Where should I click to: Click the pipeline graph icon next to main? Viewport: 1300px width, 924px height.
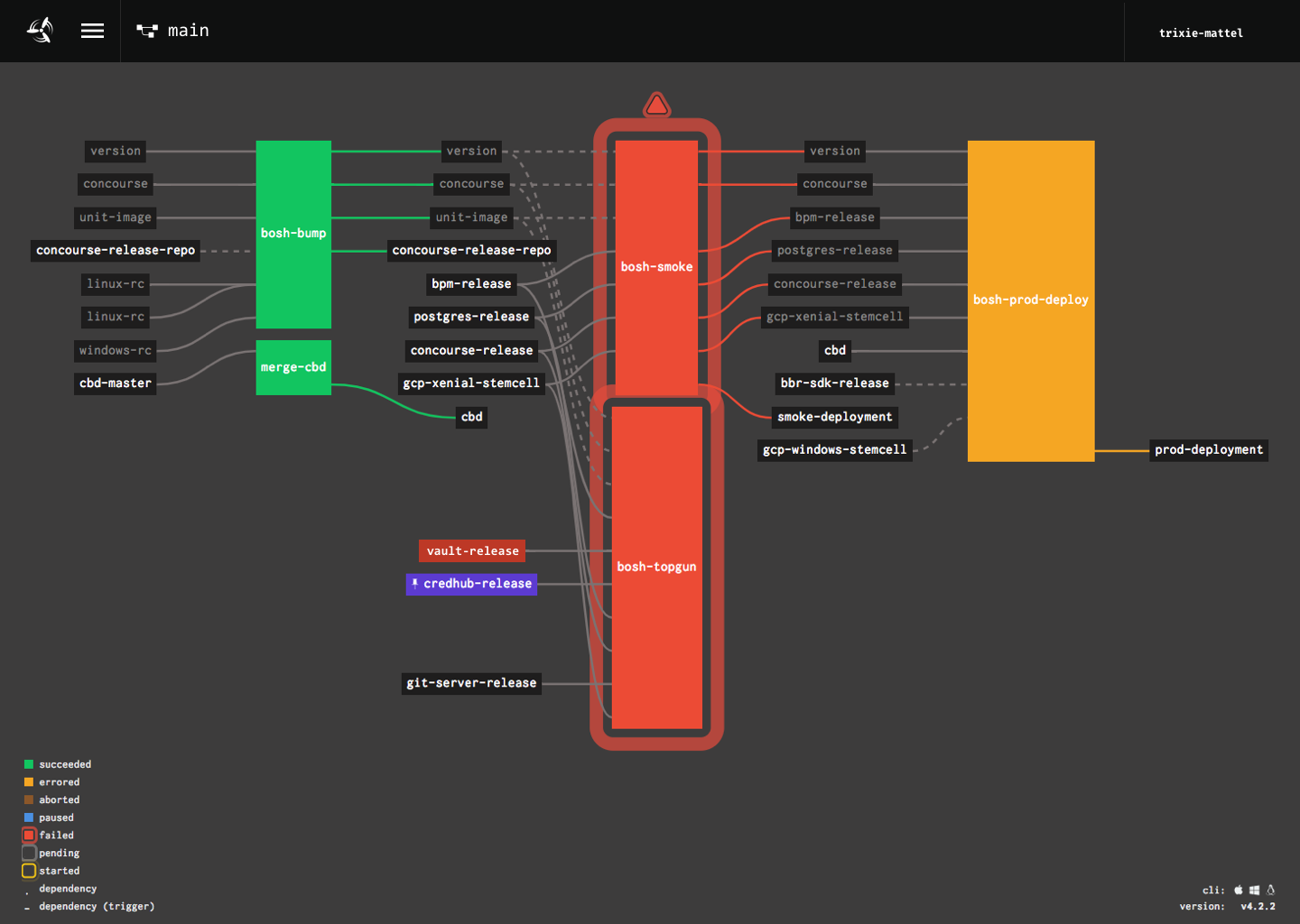pos(146,30)
